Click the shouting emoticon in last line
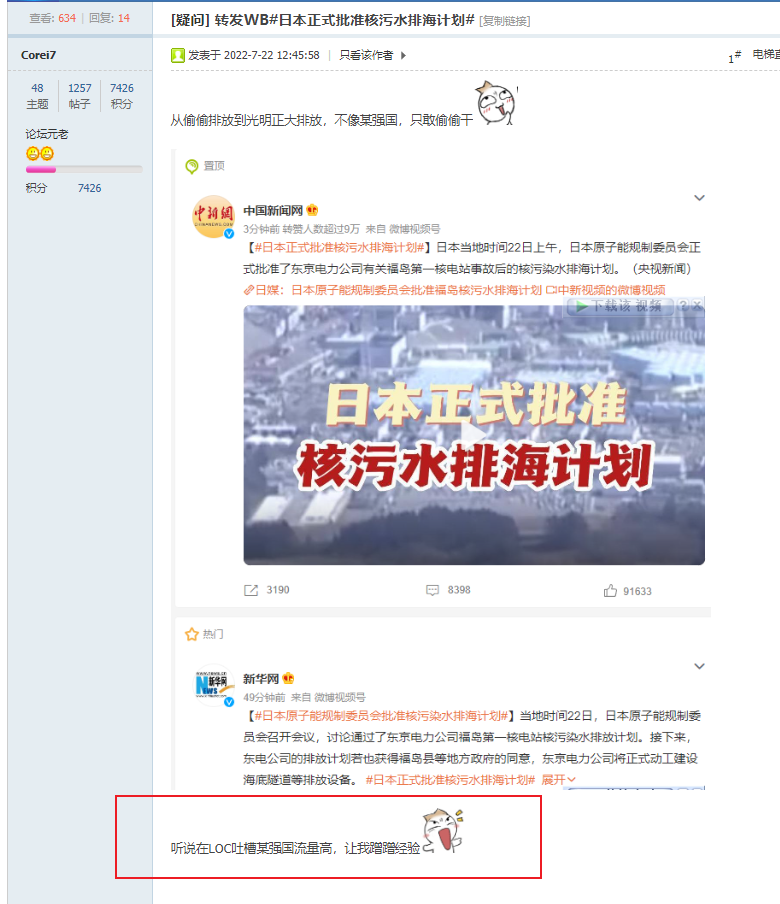 coord(443,831)
